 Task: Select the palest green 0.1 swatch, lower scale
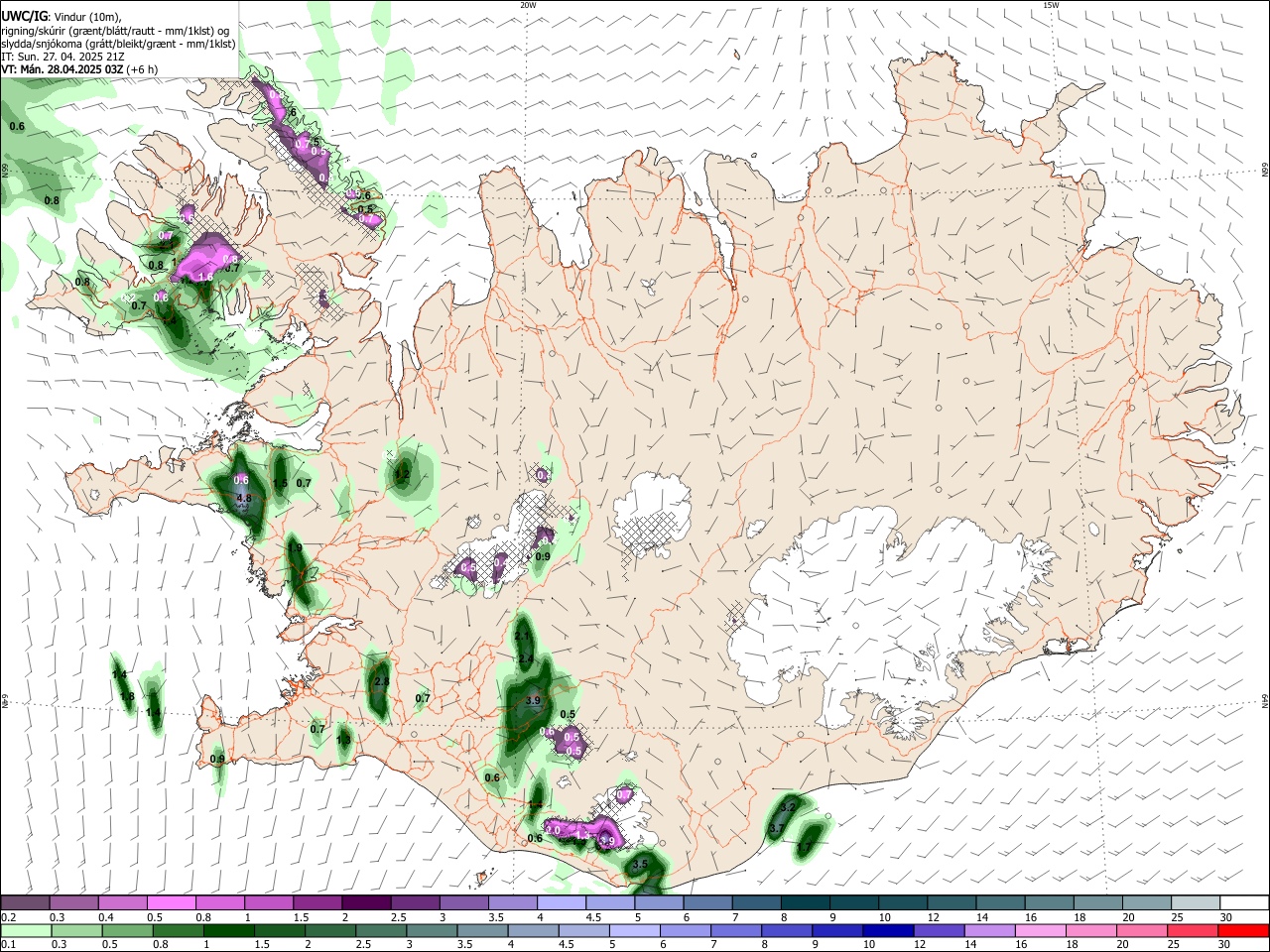point(26,930)
